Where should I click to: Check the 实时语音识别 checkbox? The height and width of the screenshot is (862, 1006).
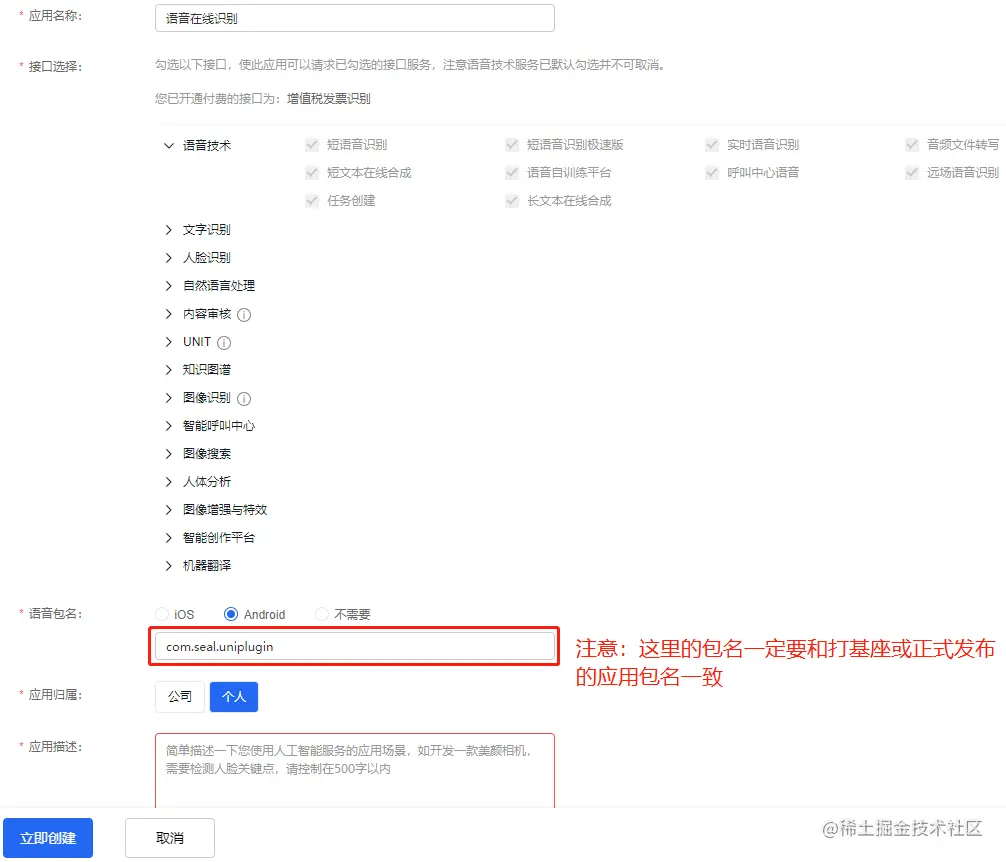pyautogui.click(x=711, y=144)
